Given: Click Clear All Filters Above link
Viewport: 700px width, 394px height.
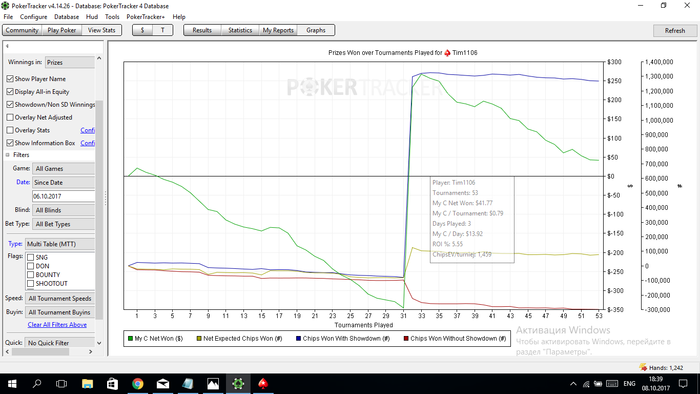Looking at the screenshot, I should point(57,325).
